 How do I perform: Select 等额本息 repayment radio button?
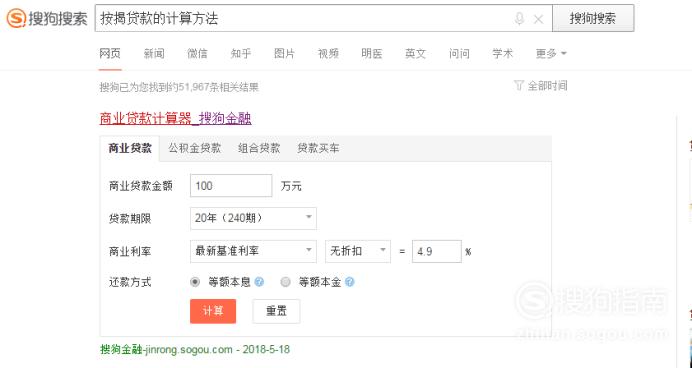pos(195,282)
